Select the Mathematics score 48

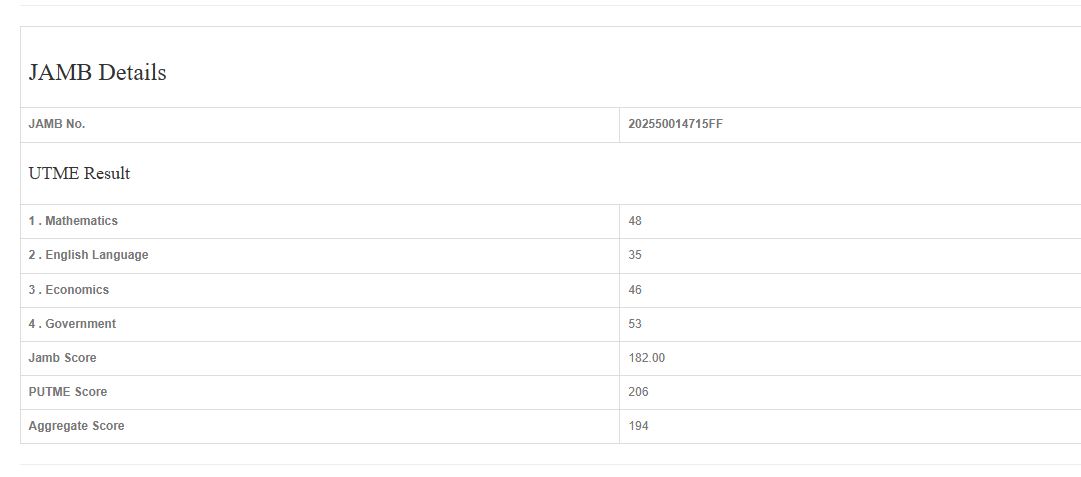[x=635, y=221]
